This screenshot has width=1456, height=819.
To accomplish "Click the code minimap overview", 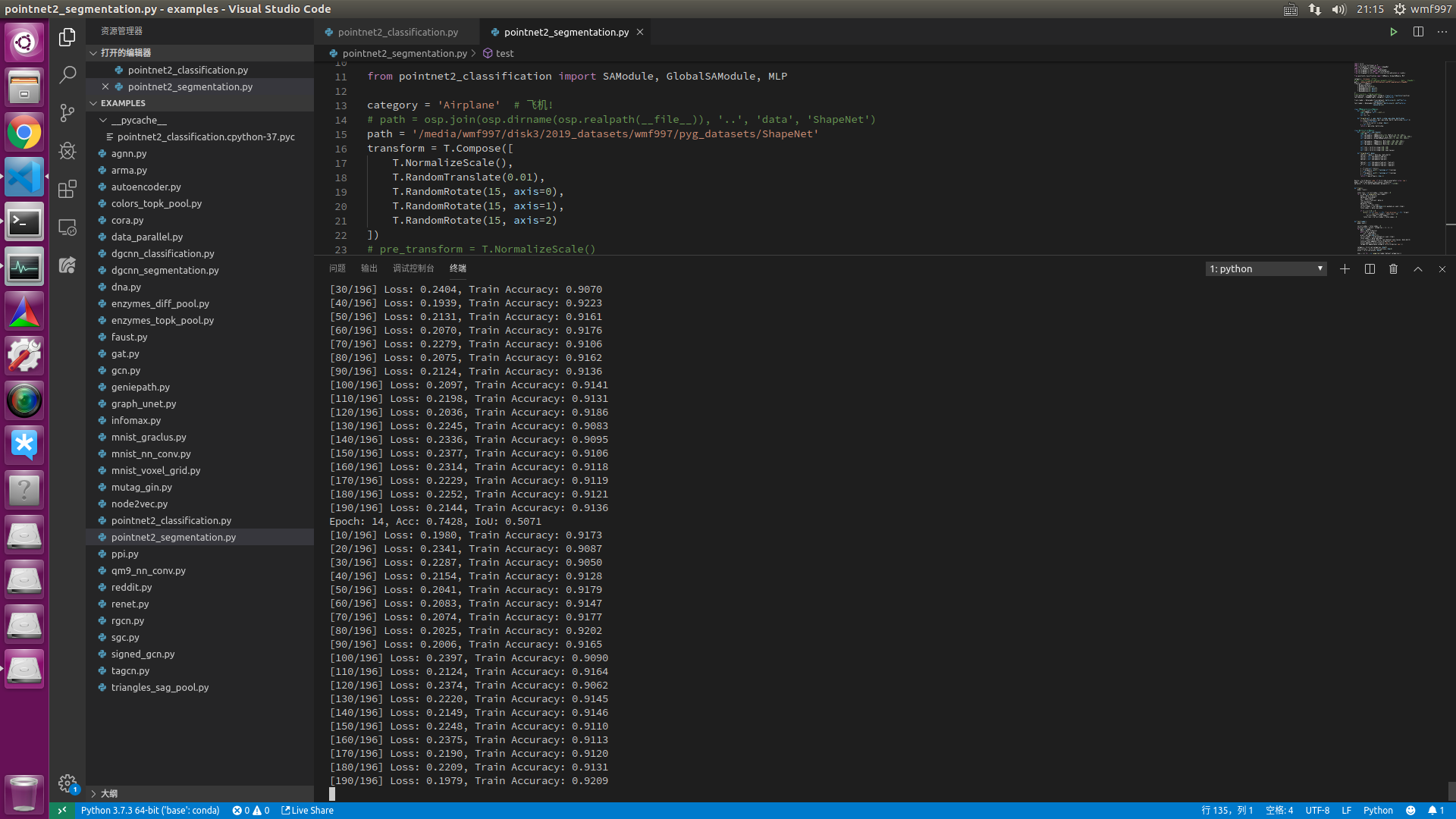I will (1382, 152).
